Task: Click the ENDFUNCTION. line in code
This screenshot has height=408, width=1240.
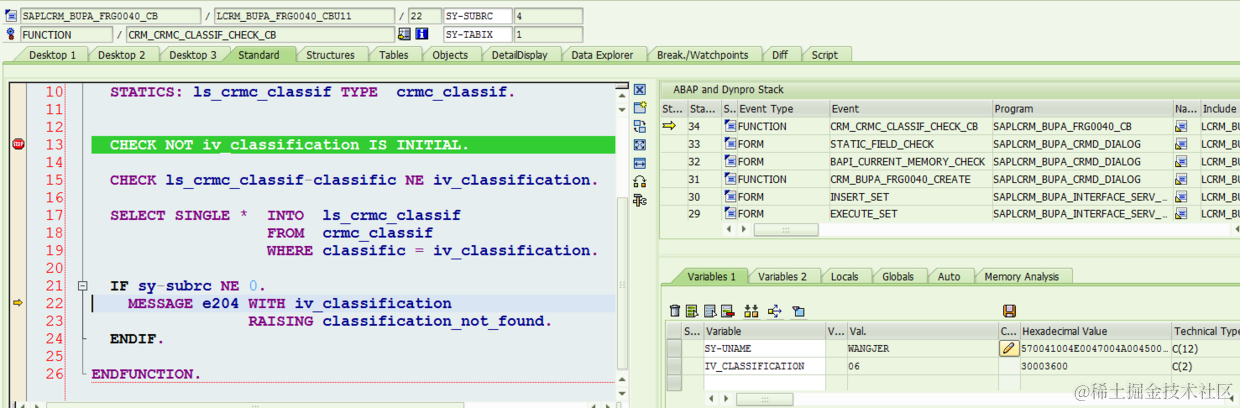Action: point(146,374)
